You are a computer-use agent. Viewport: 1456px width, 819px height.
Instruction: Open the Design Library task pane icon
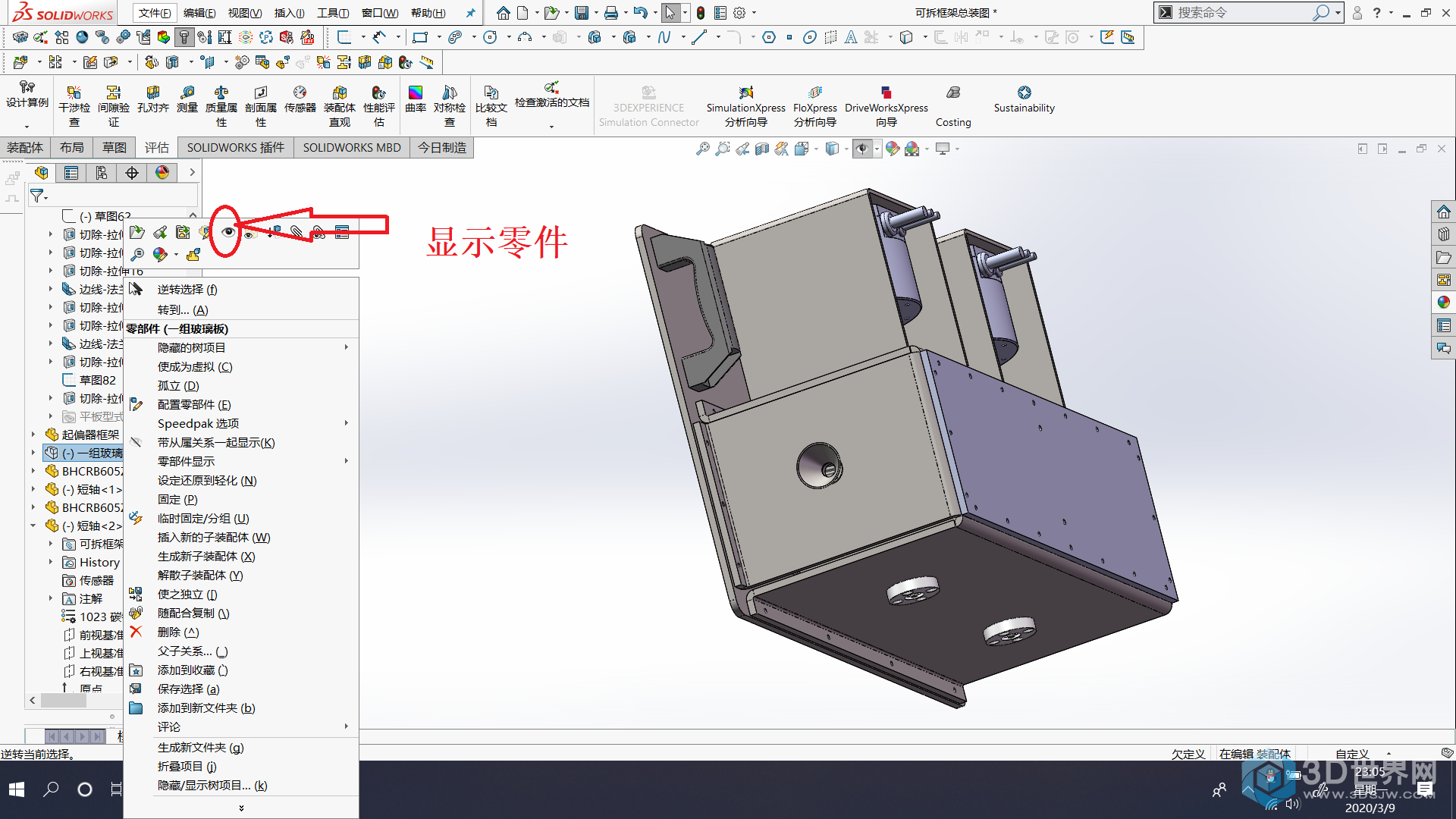point(1443,234)
